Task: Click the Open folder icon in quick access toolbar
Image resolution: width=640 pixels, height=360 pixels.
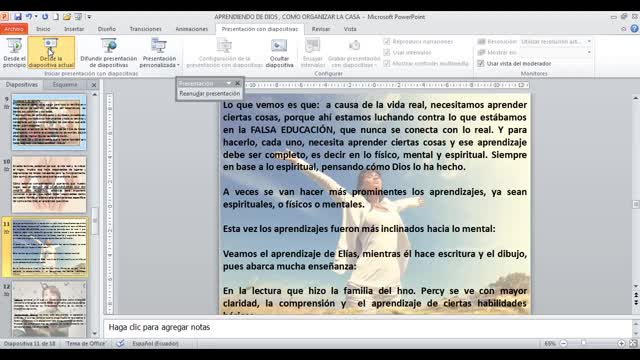Action: 67,17
